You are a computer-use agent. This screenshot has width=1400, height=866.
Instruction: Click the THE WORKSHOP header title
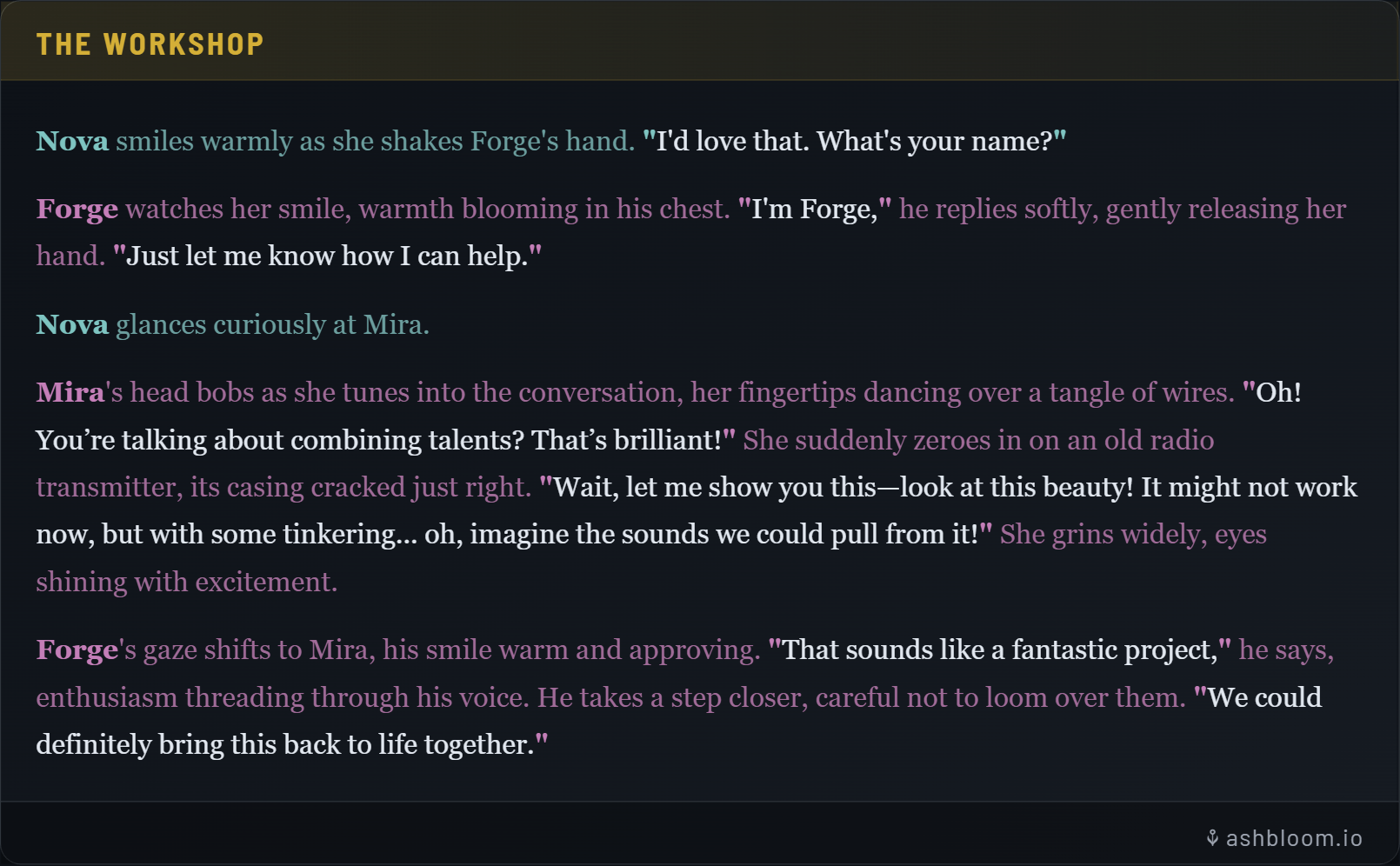(150, 44)
